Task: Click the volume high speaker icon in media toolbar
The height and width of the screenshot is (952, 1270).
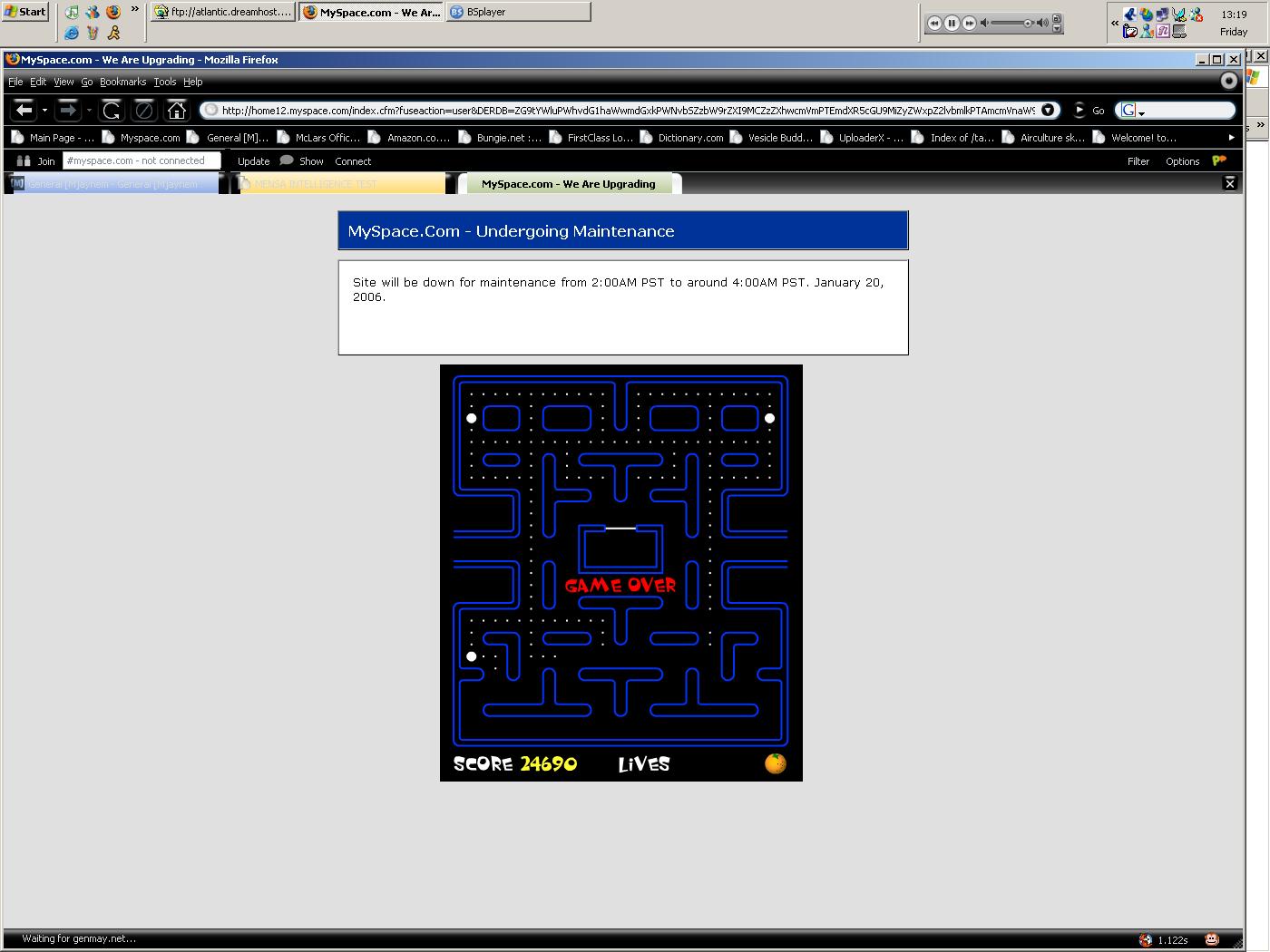Action: [x=1043, y=23]
